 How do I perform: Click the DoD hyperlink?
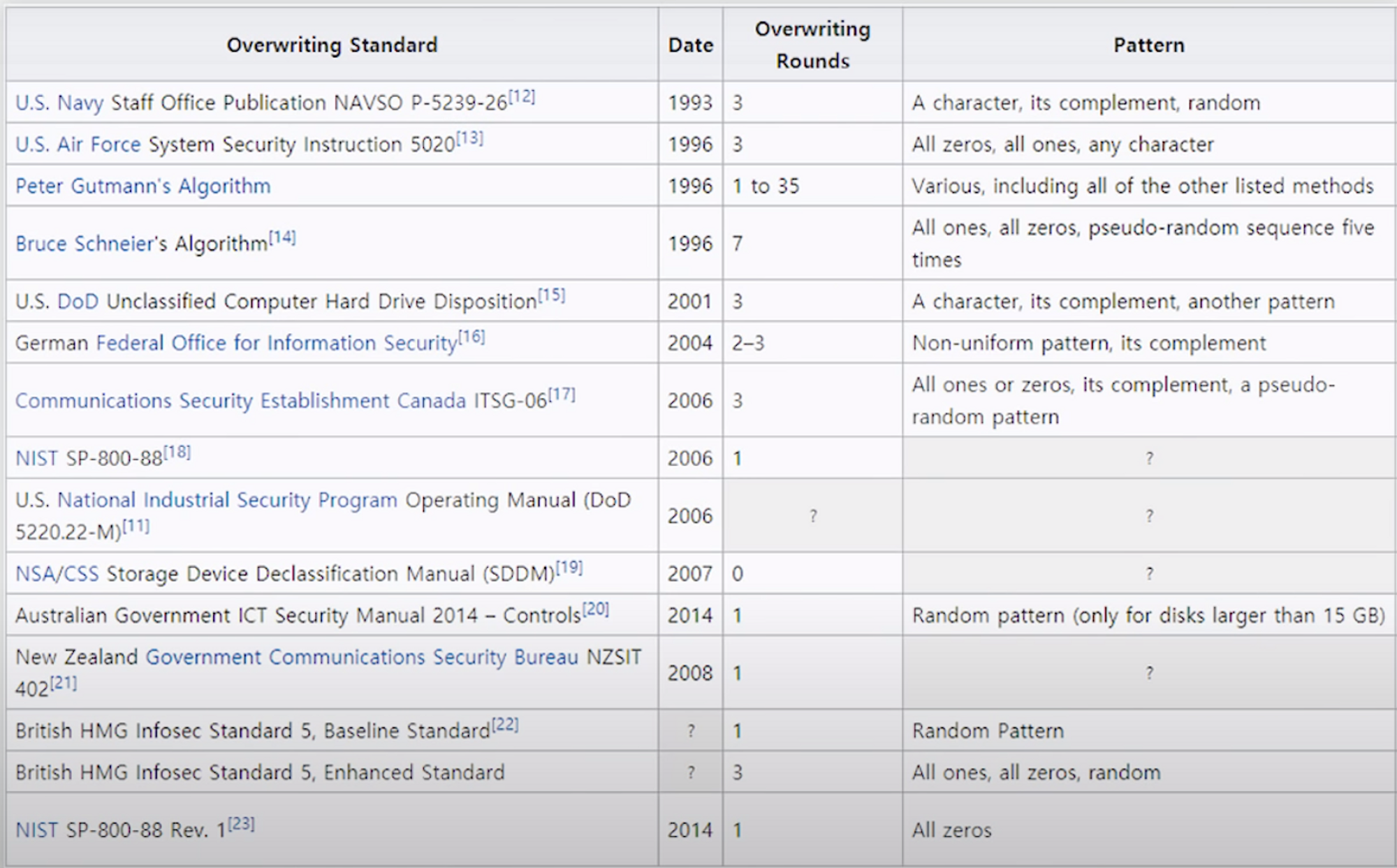[78, 302]
